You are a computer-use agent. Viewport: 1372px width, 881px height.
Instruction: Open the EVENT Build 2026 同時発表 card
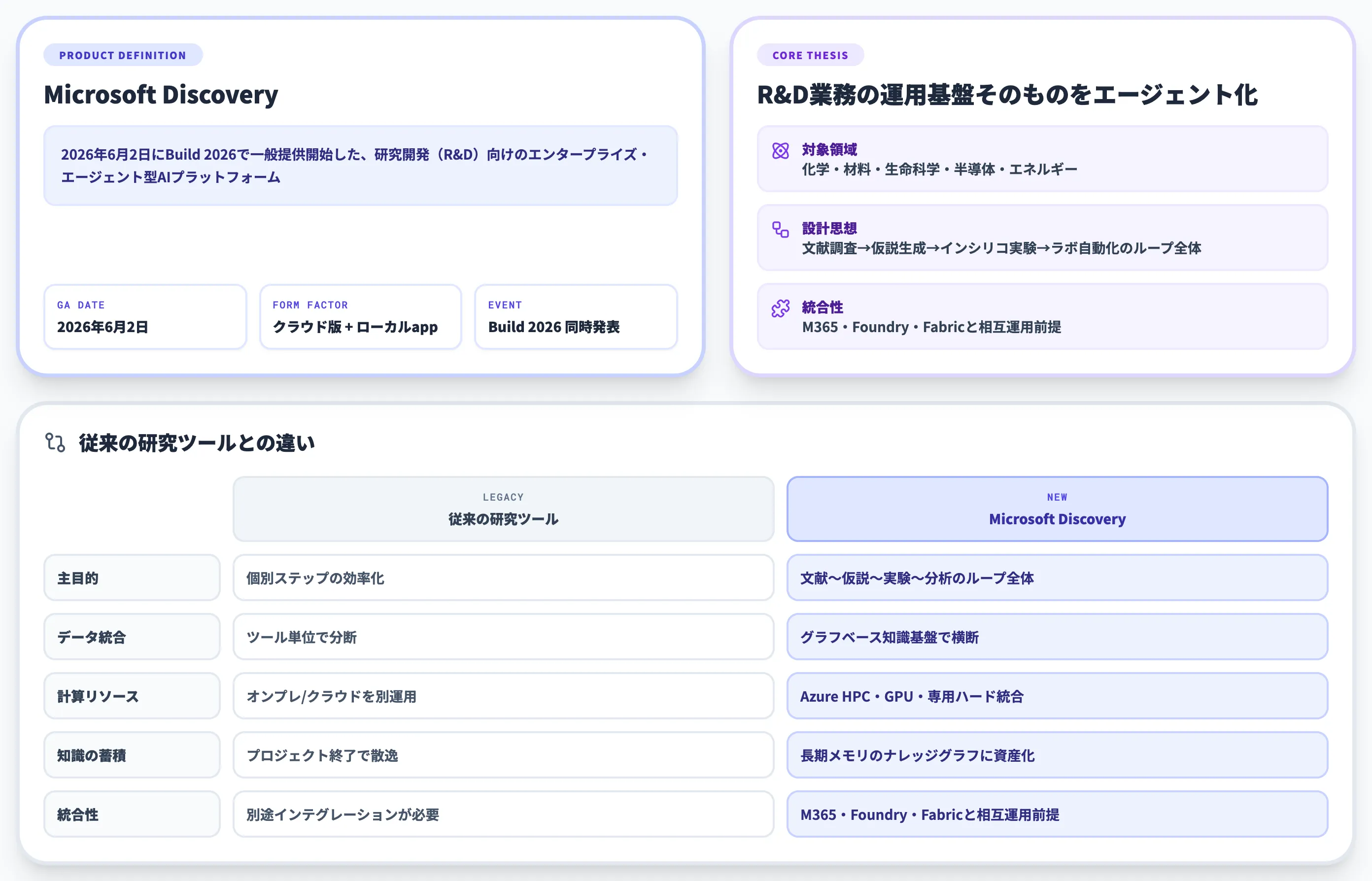tap(576, 317)
